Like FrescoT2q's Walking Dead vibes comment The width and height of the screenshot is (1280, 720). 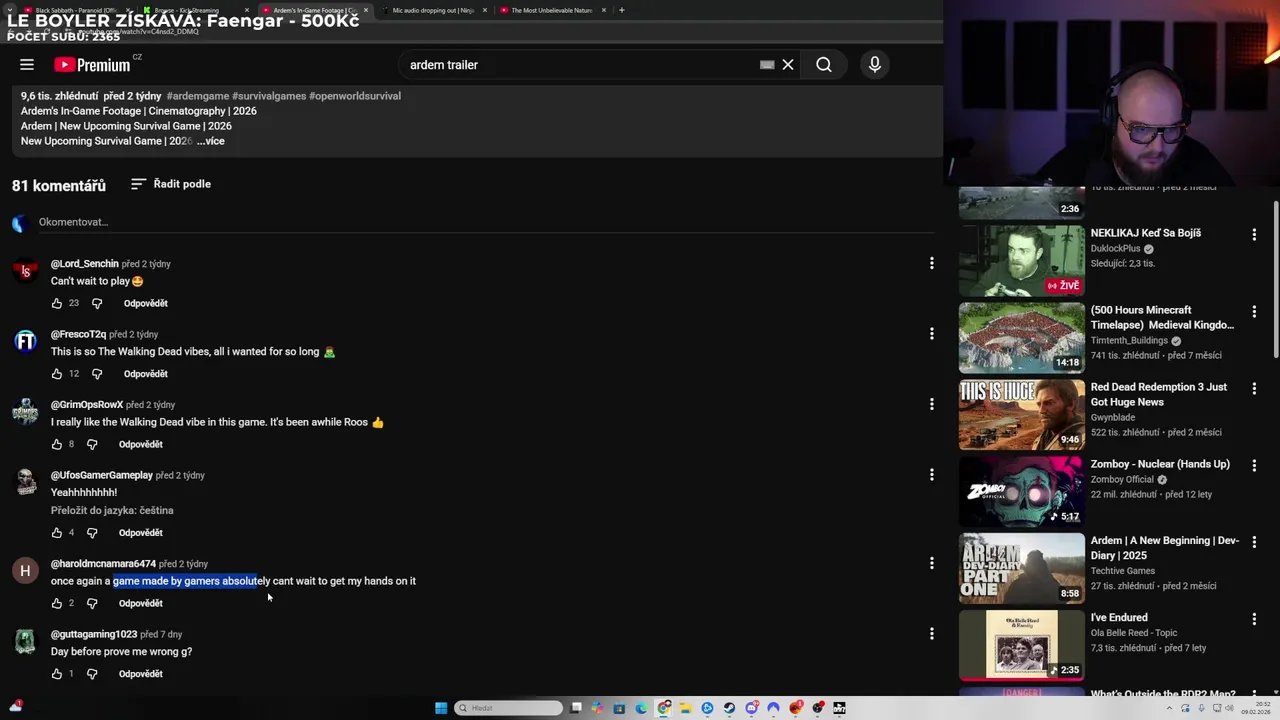click(x=57, y=374)
